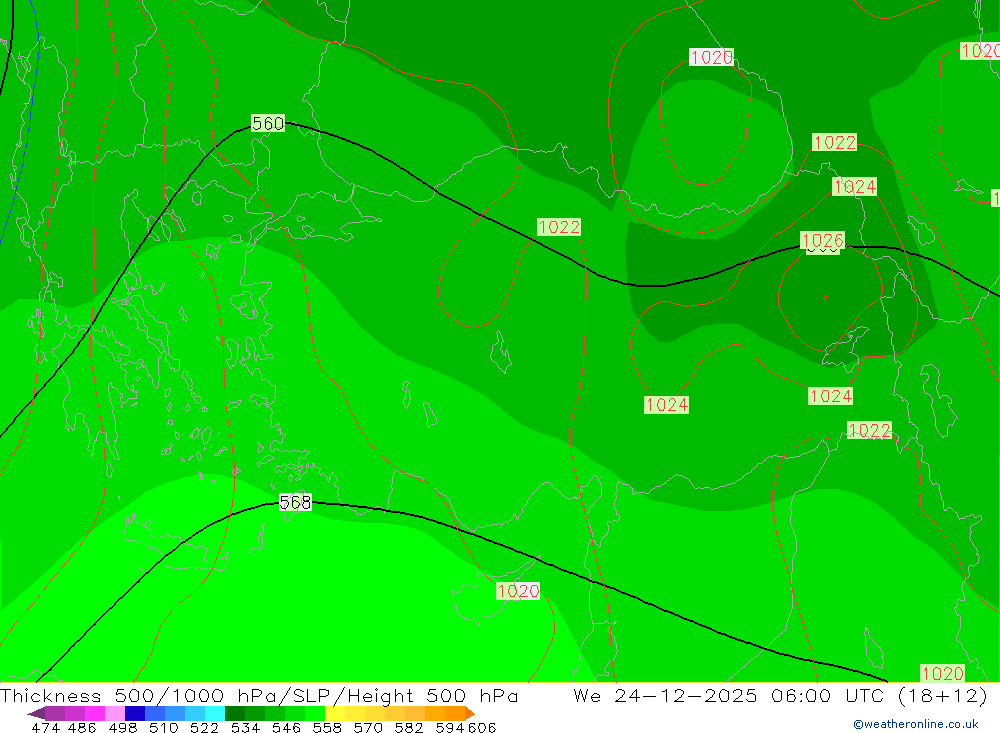The width and height of the screenshot is (1000, 733).
Task: Select the legend value 522
Action: (204, 727)
